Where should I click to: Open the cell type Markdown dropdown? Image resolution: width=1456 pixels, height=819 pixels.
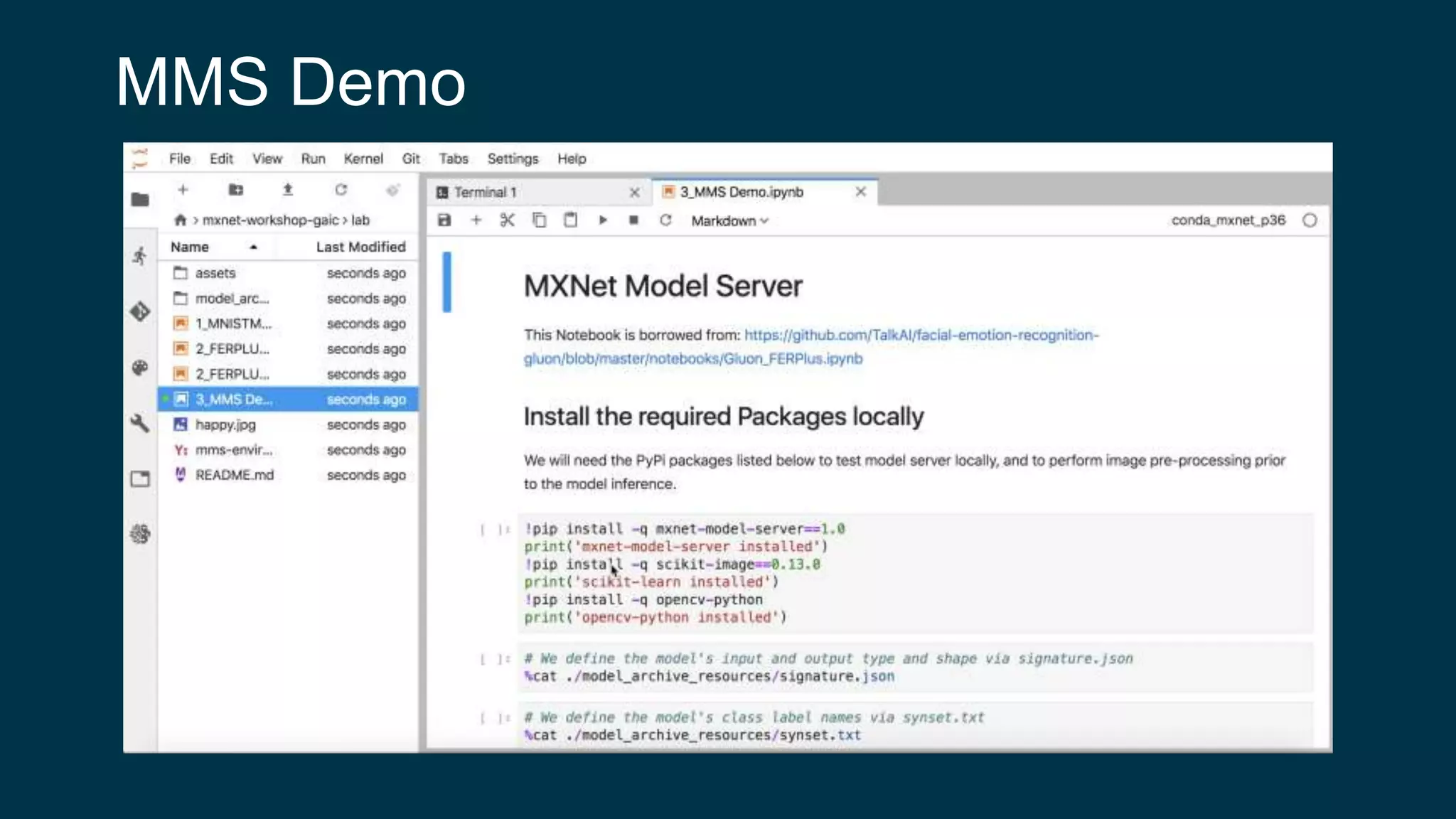tap(730, 221)
